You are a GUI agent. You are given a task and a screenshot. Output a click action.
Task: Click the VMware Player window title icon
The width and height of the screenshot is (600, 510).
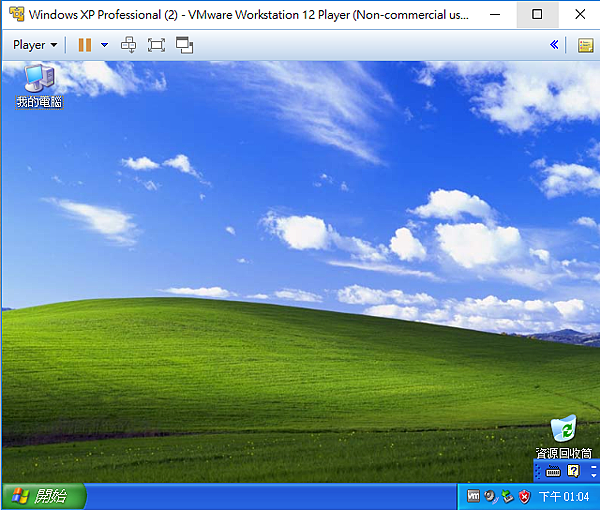tap(16, 14)
